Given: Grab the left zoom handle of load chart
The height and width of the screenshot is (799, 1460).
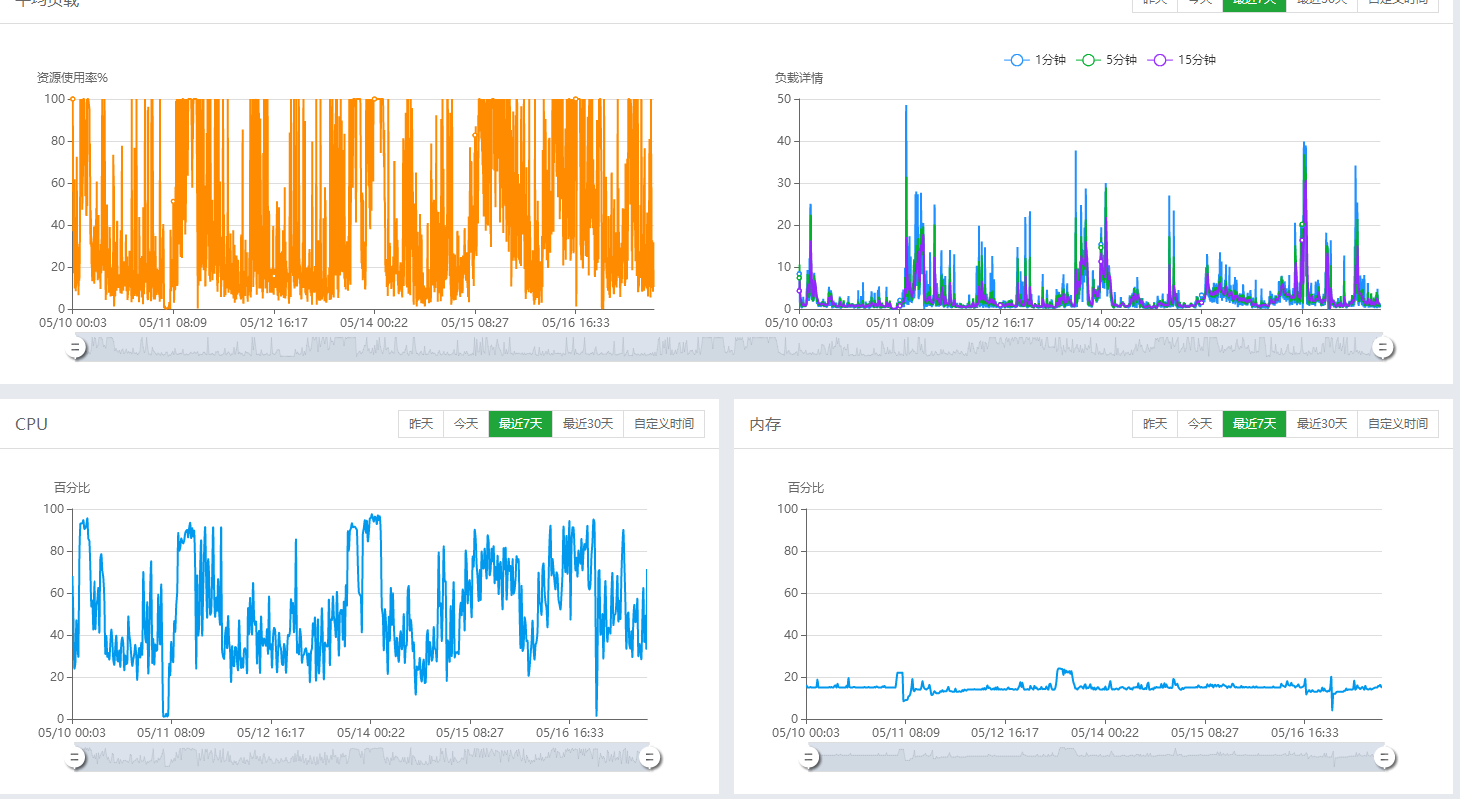Looking at the screenshot, I should point(75,348).
